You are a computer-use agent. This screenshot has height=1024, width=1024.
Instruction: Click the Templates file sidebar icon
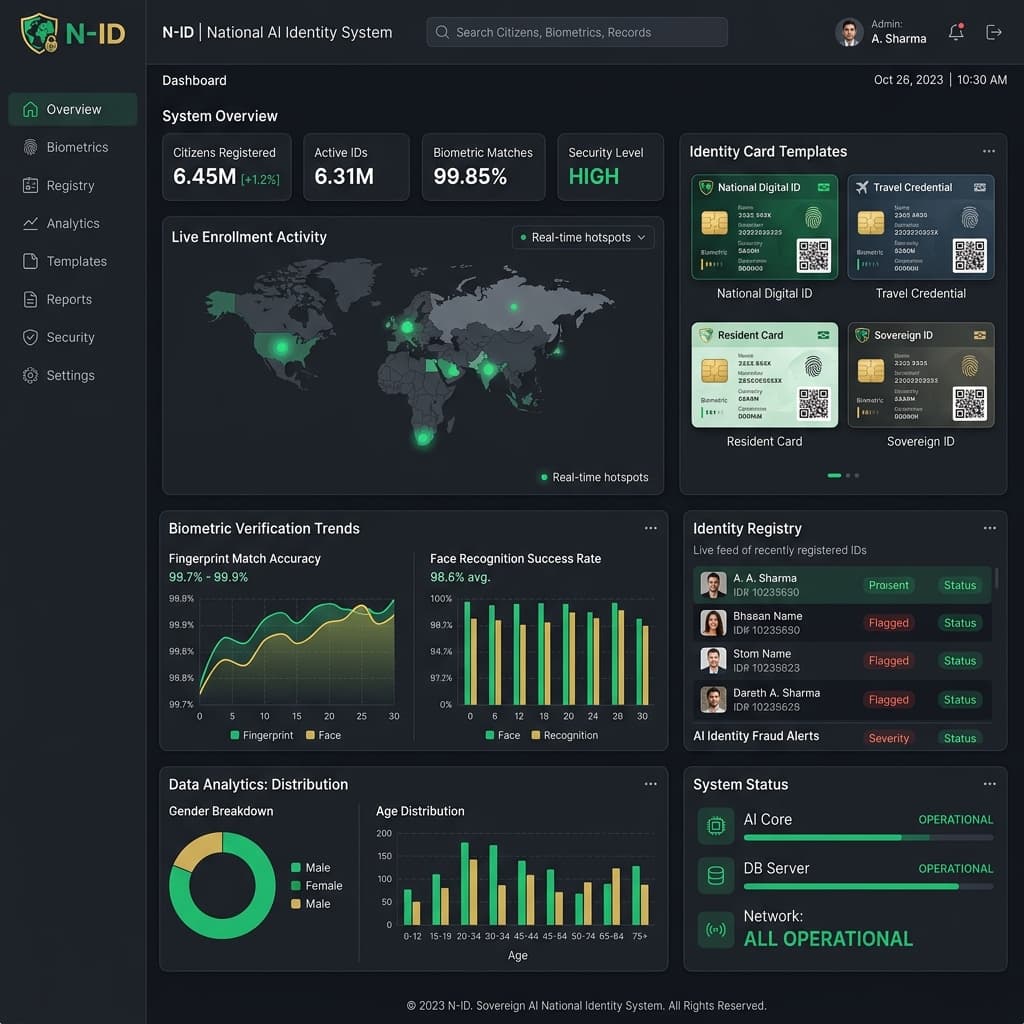tap(30, 261)
